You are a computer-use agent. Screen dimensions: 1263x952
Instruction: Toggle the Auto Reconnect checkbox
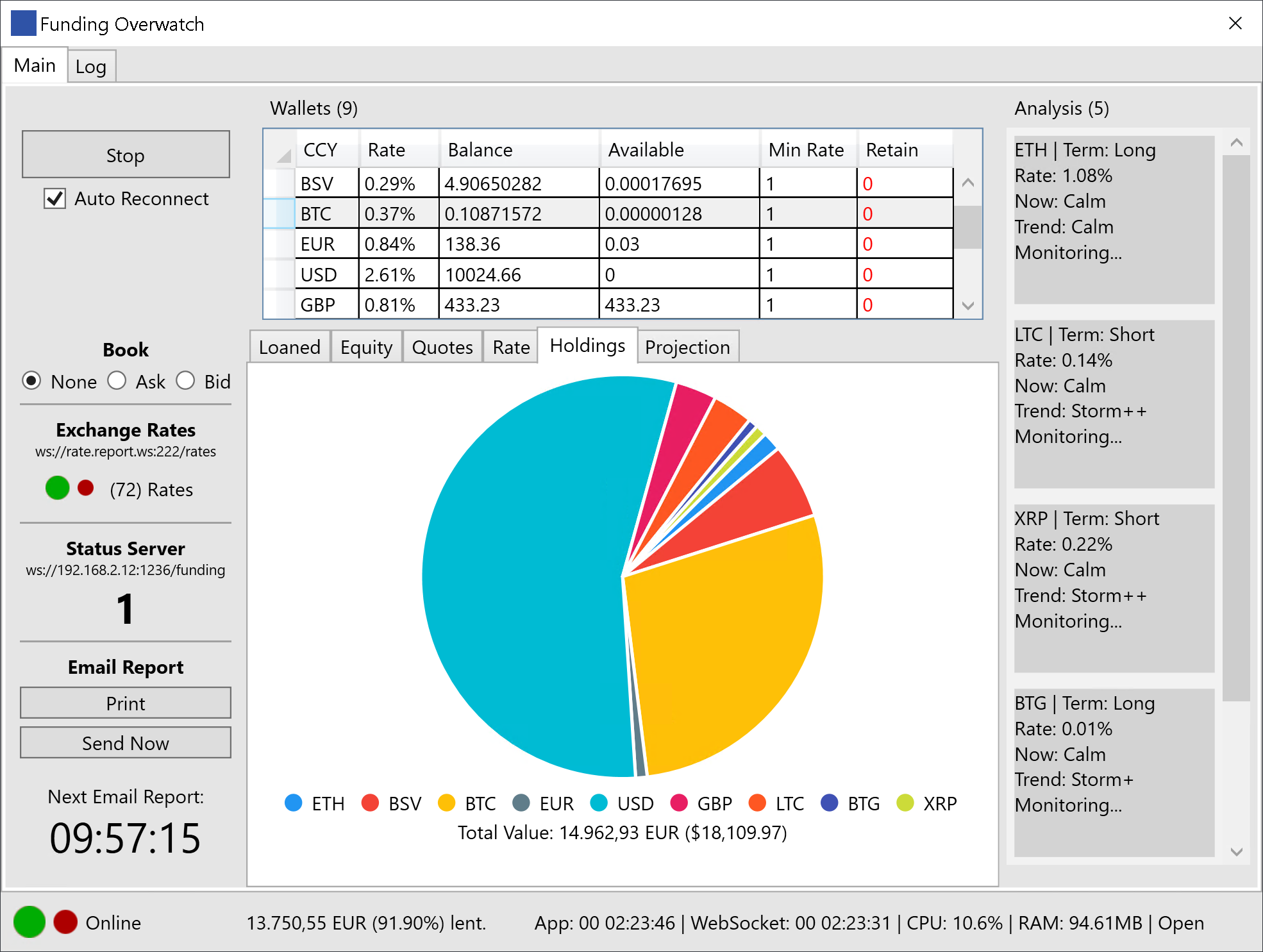click(x=55, y=199)
